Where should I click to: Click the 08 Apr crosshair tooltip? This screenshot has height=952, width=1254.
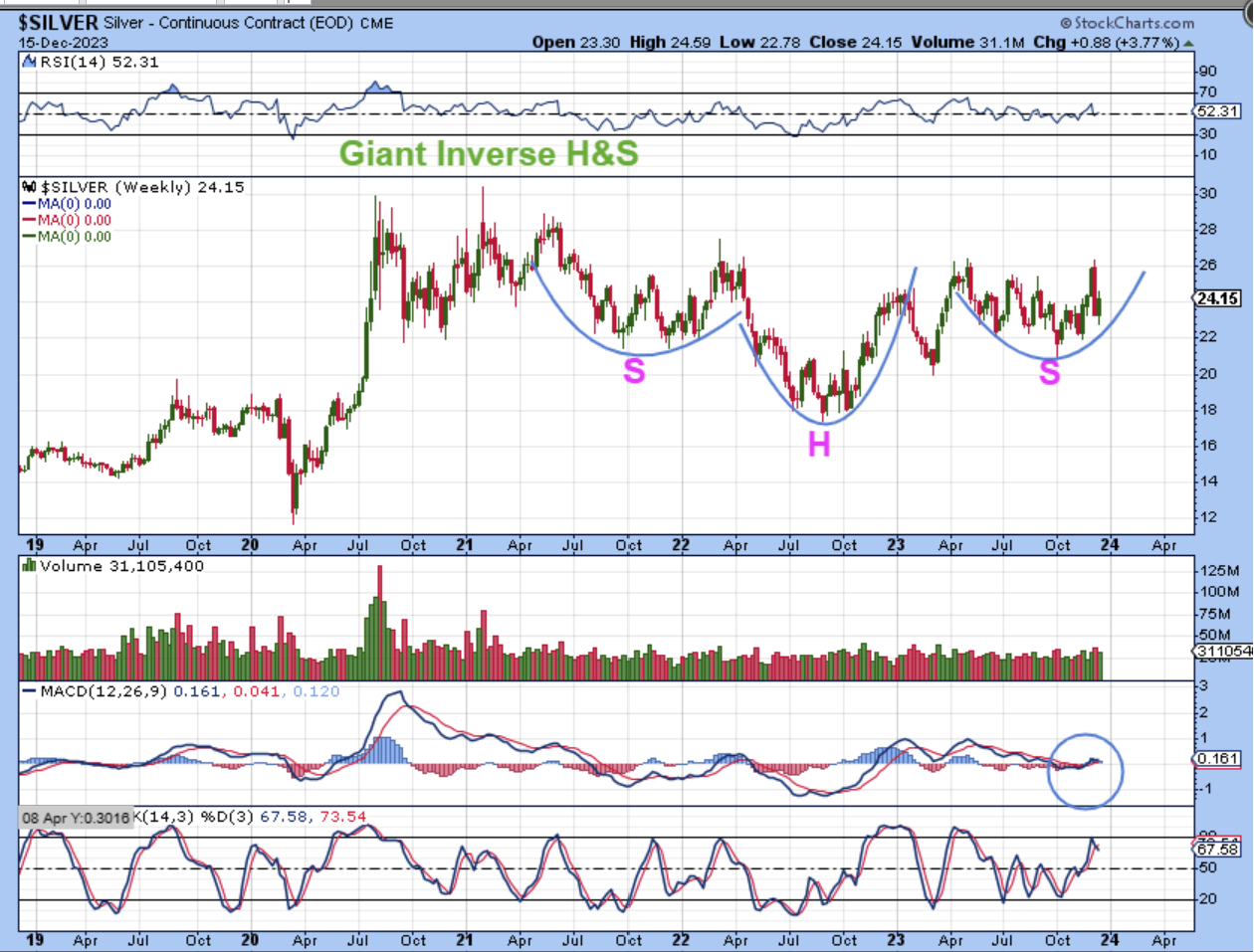tap(76, 818)
